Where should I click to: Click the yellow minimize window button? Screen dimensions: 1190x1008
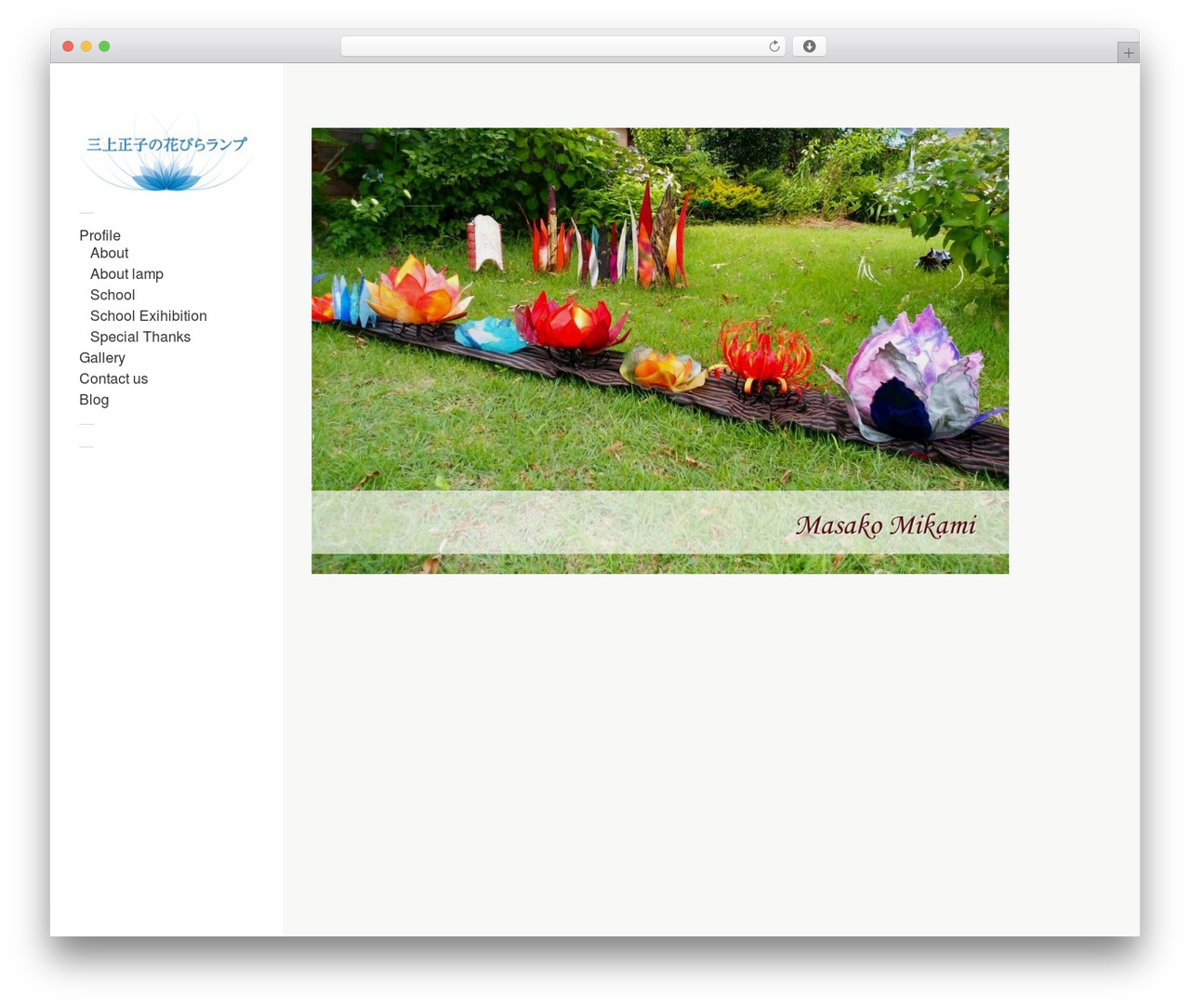(x=86, y=46)
